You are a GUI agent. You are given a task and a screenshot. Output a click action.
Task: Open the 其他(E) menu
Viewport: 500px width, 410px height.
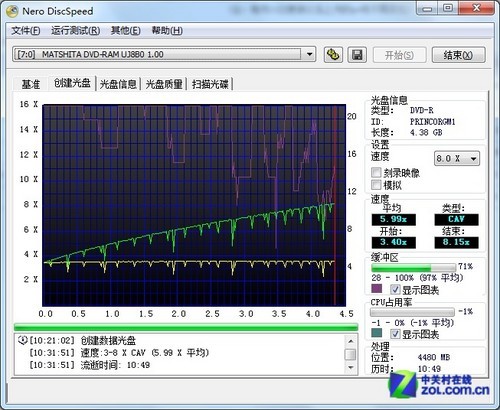125,31
